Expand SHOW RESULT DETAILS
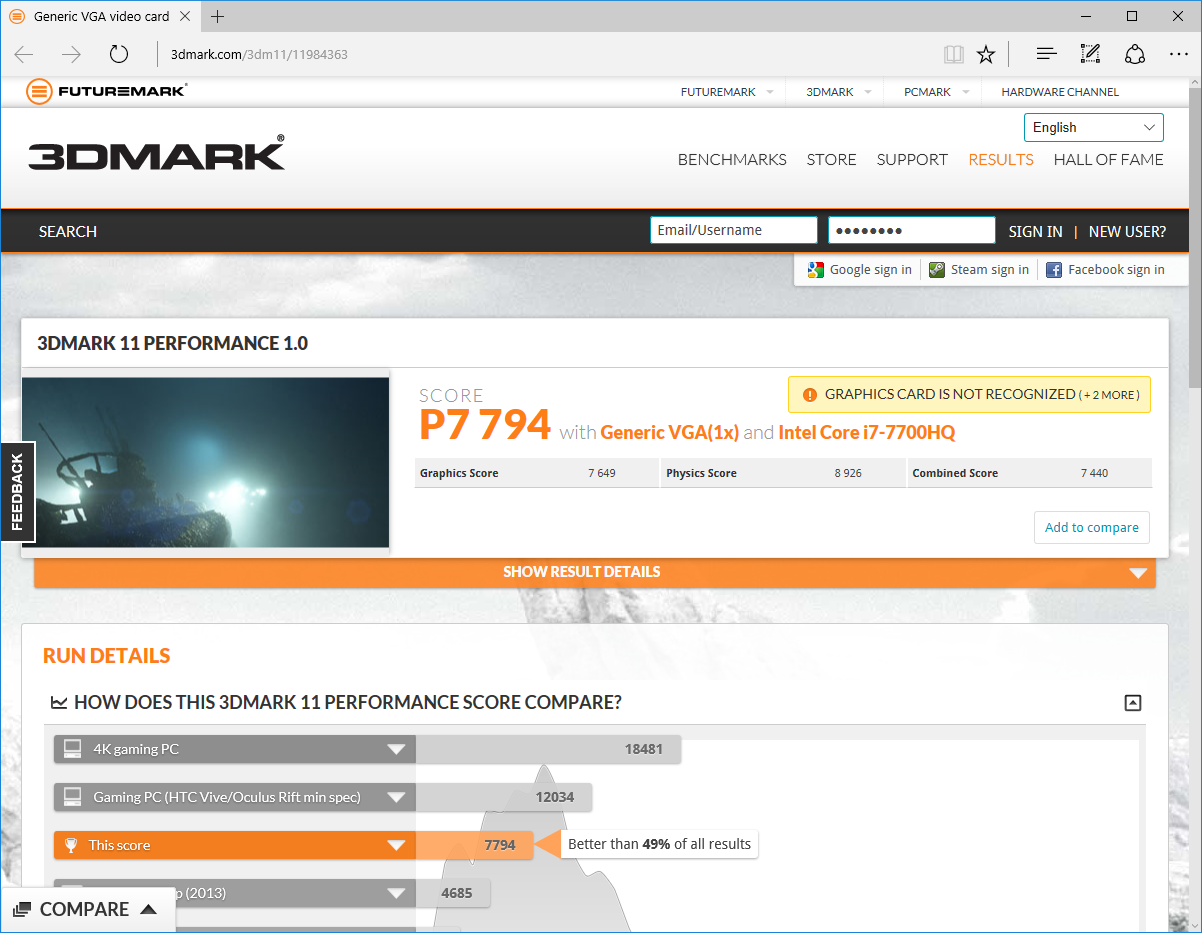Screen dimensions: 1202x933 (595, 572)
